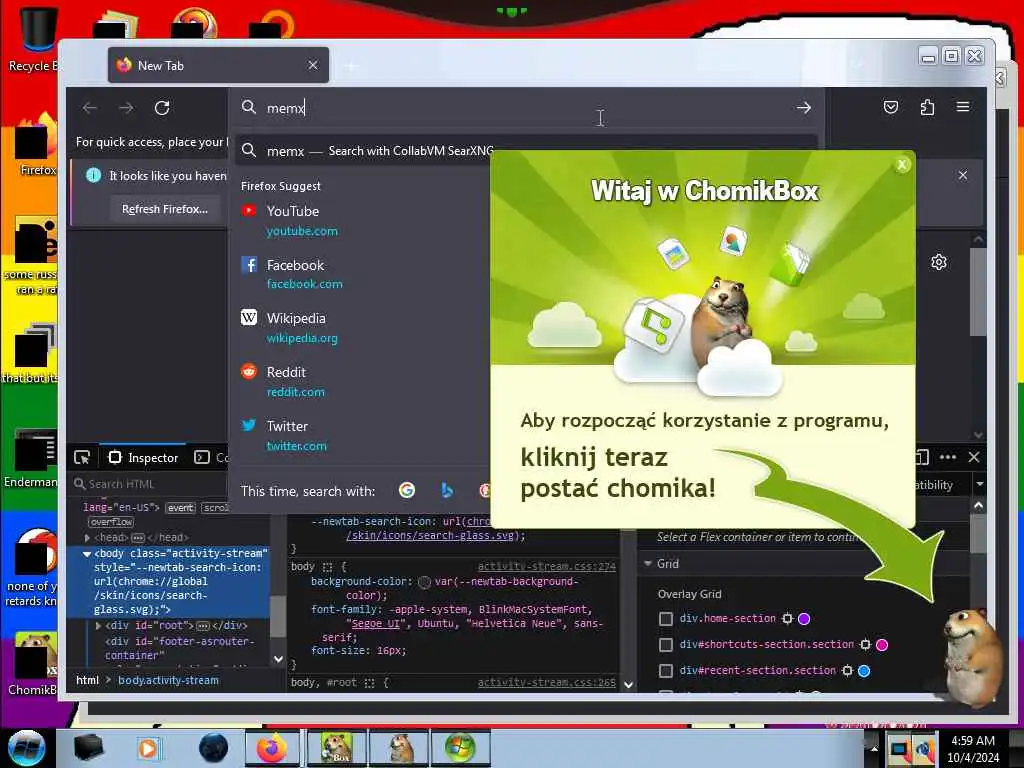Viewport: 1024px width, 768px height.
Task: Click the ChomikBox hamster character
Action: click(973, 656)
